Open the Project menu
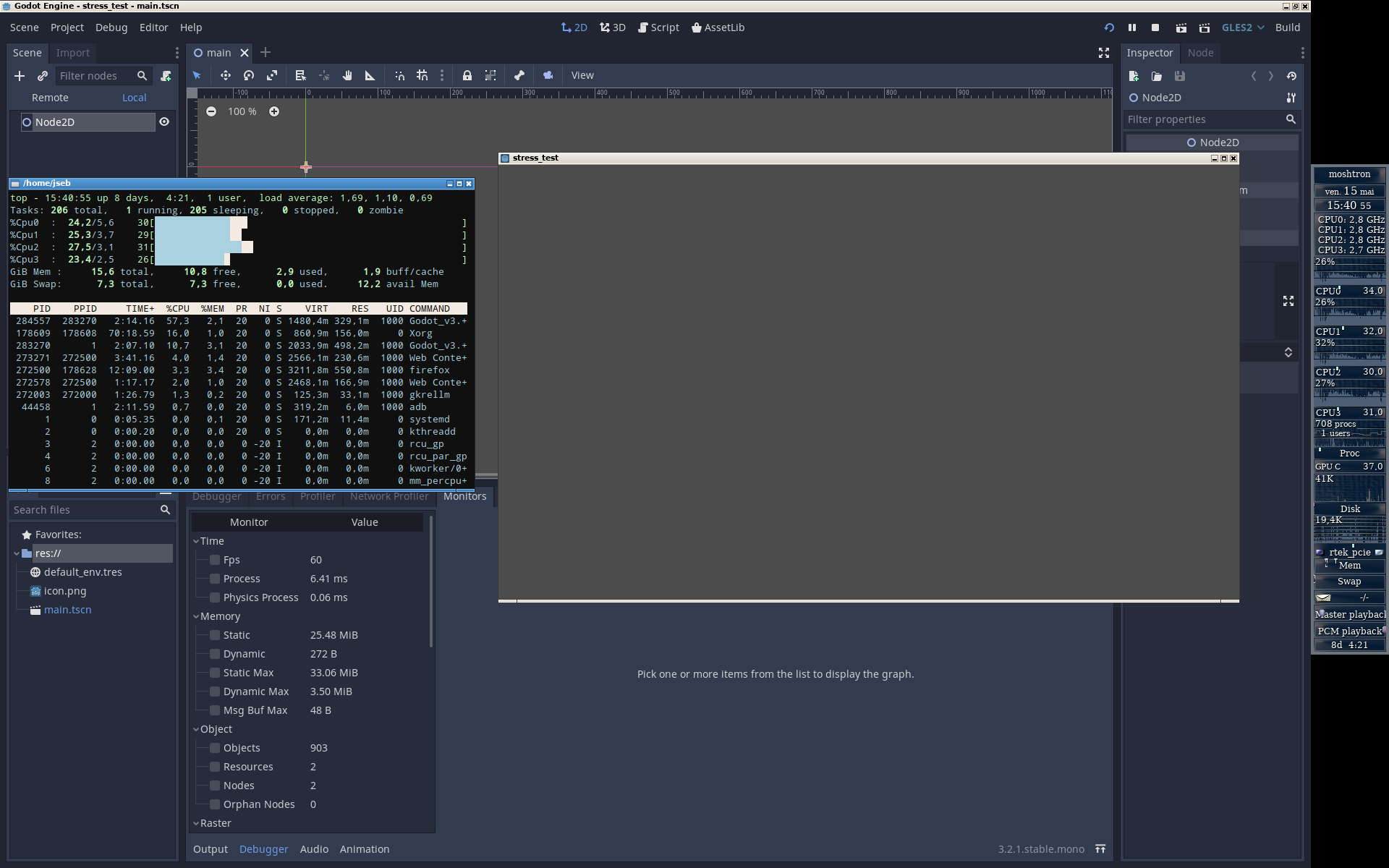This screenshot has width=1389, height=868. (x=67, y=27)
